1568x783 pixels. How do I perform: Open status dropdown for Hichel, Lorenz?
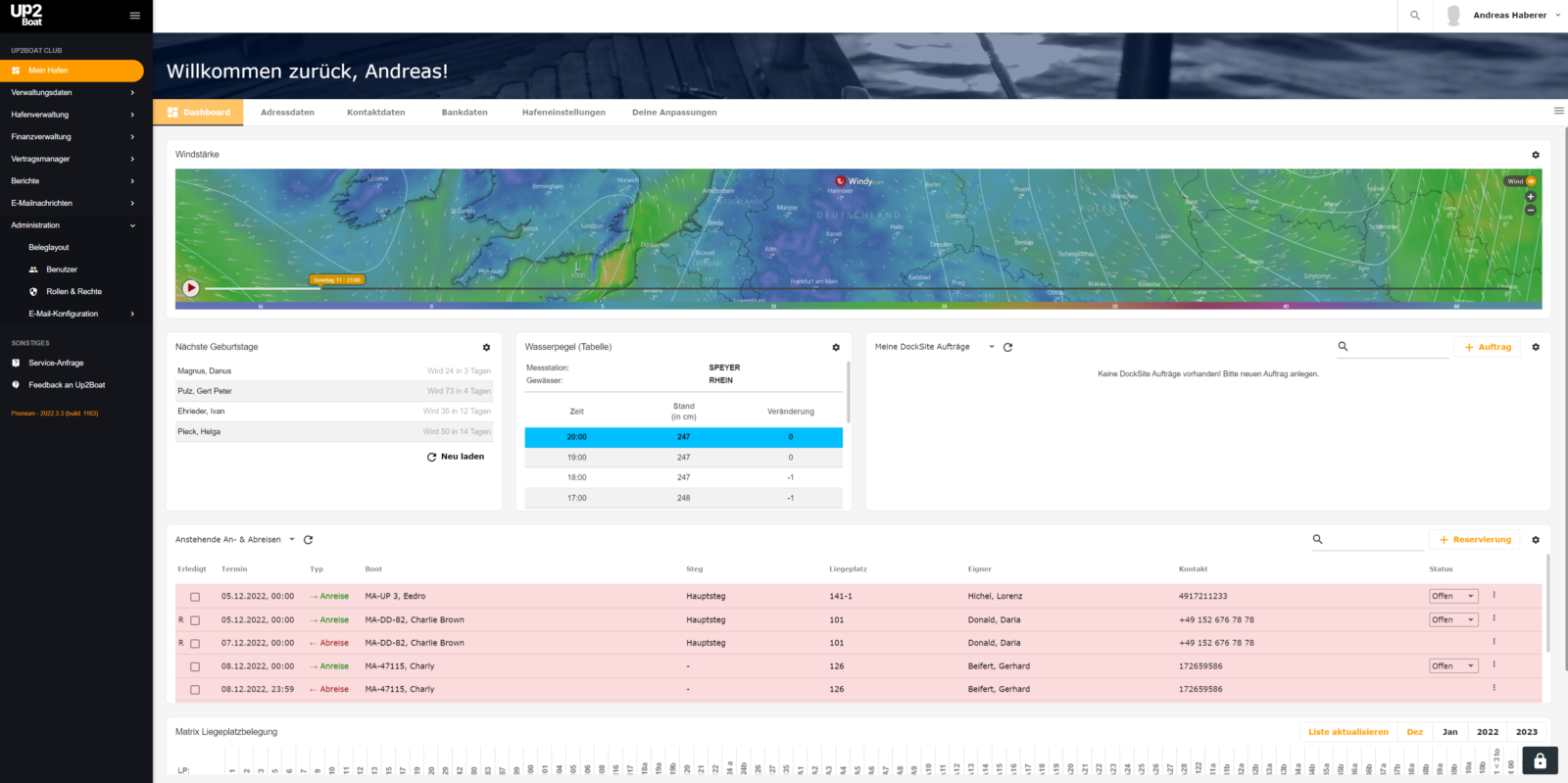click(x=1452, y=596)
